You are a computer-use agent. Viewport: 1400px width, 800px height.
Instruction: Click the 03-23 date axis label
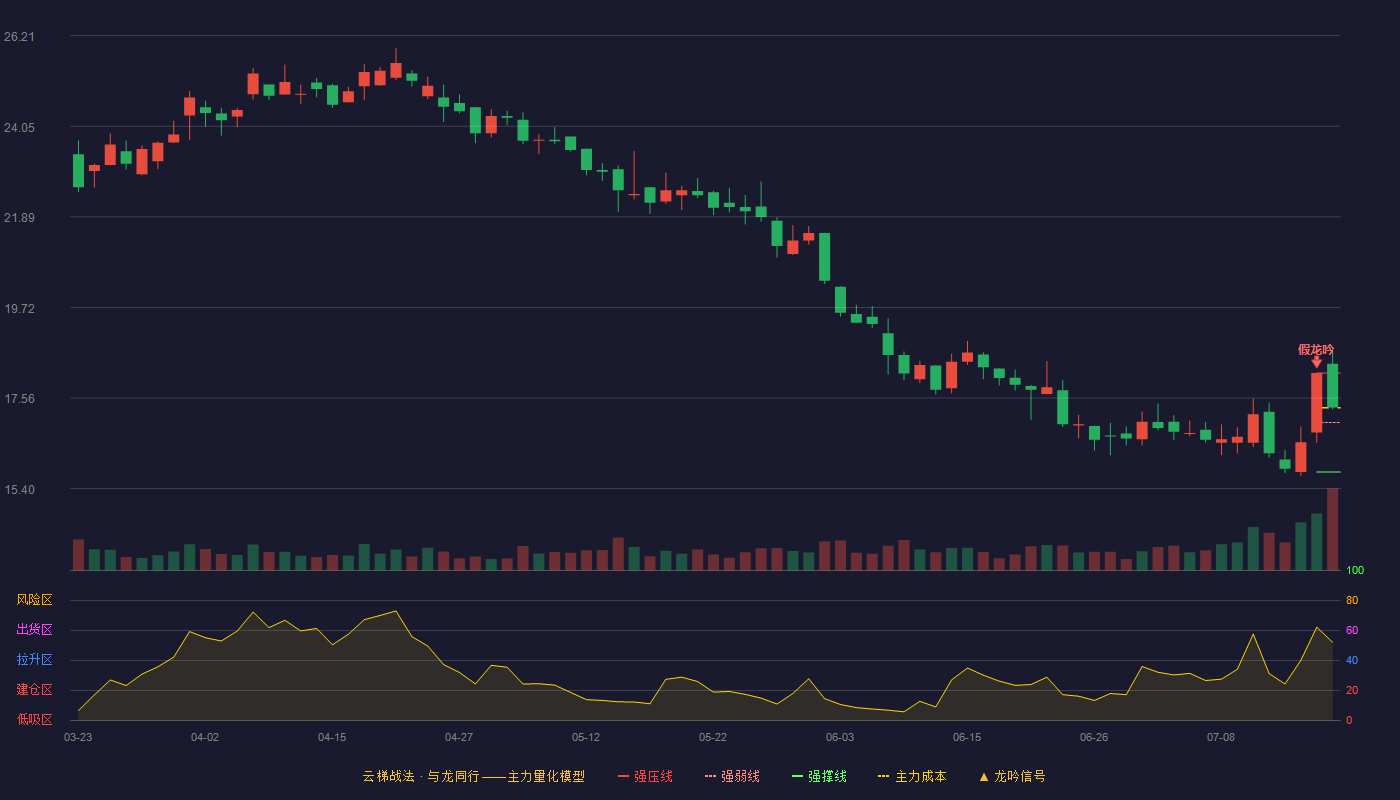coord(78,737)
